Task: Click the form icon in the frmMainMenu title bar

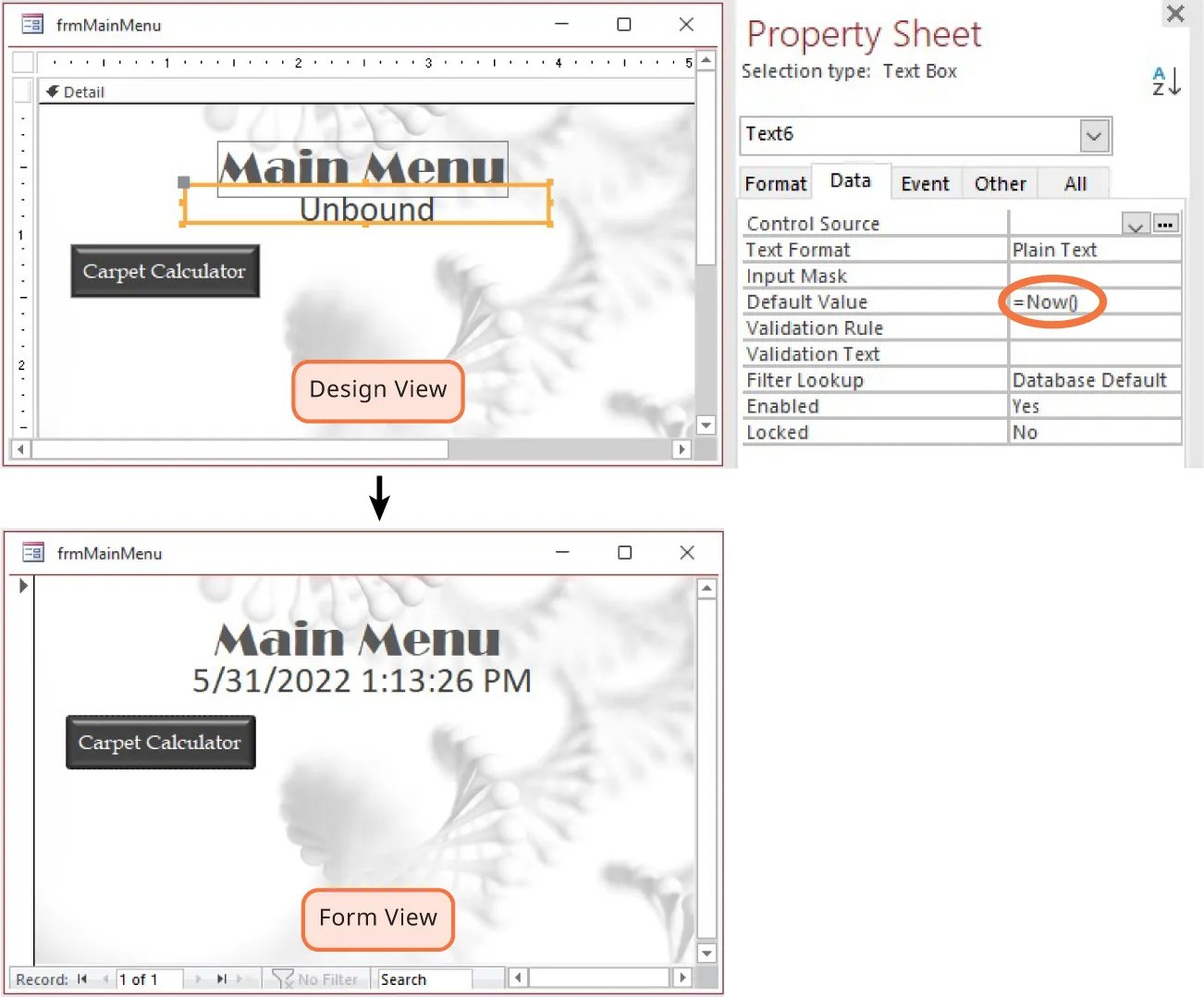Action: point(32,24)
